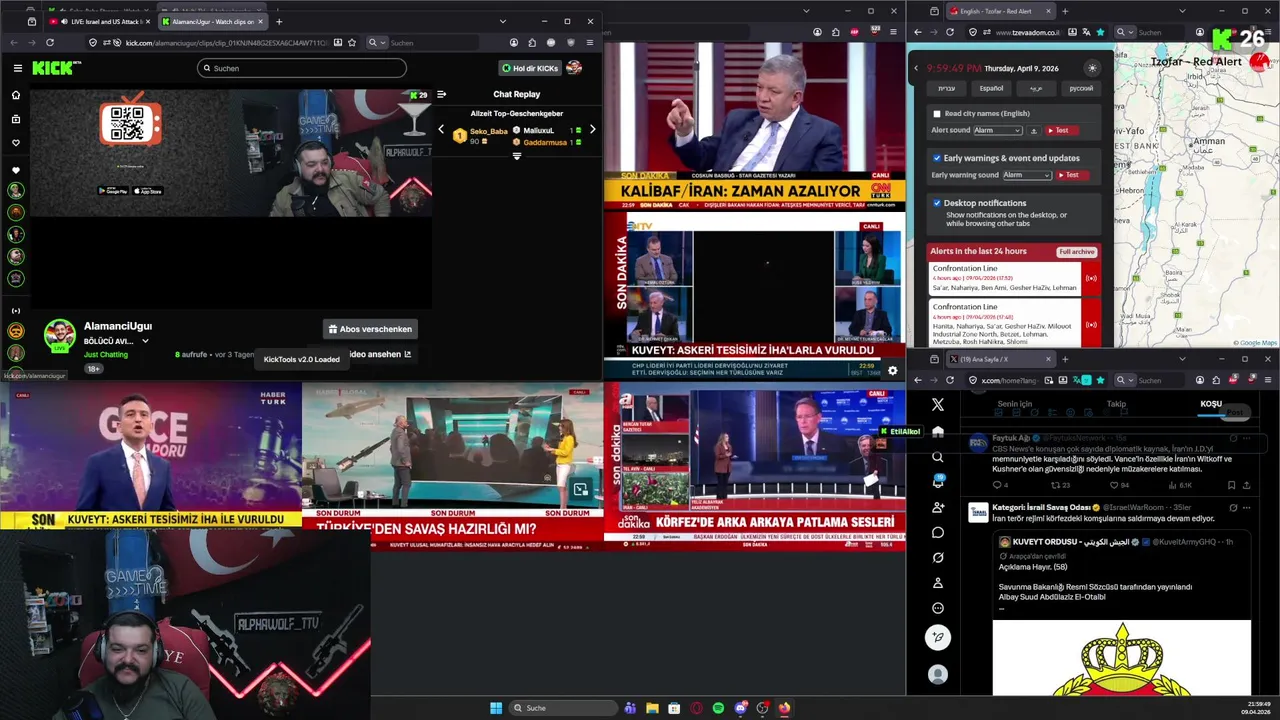Viewport: 1280px width, 720px height.
Task: Open X notifications bell with badge 19
Action: (937, 482)
